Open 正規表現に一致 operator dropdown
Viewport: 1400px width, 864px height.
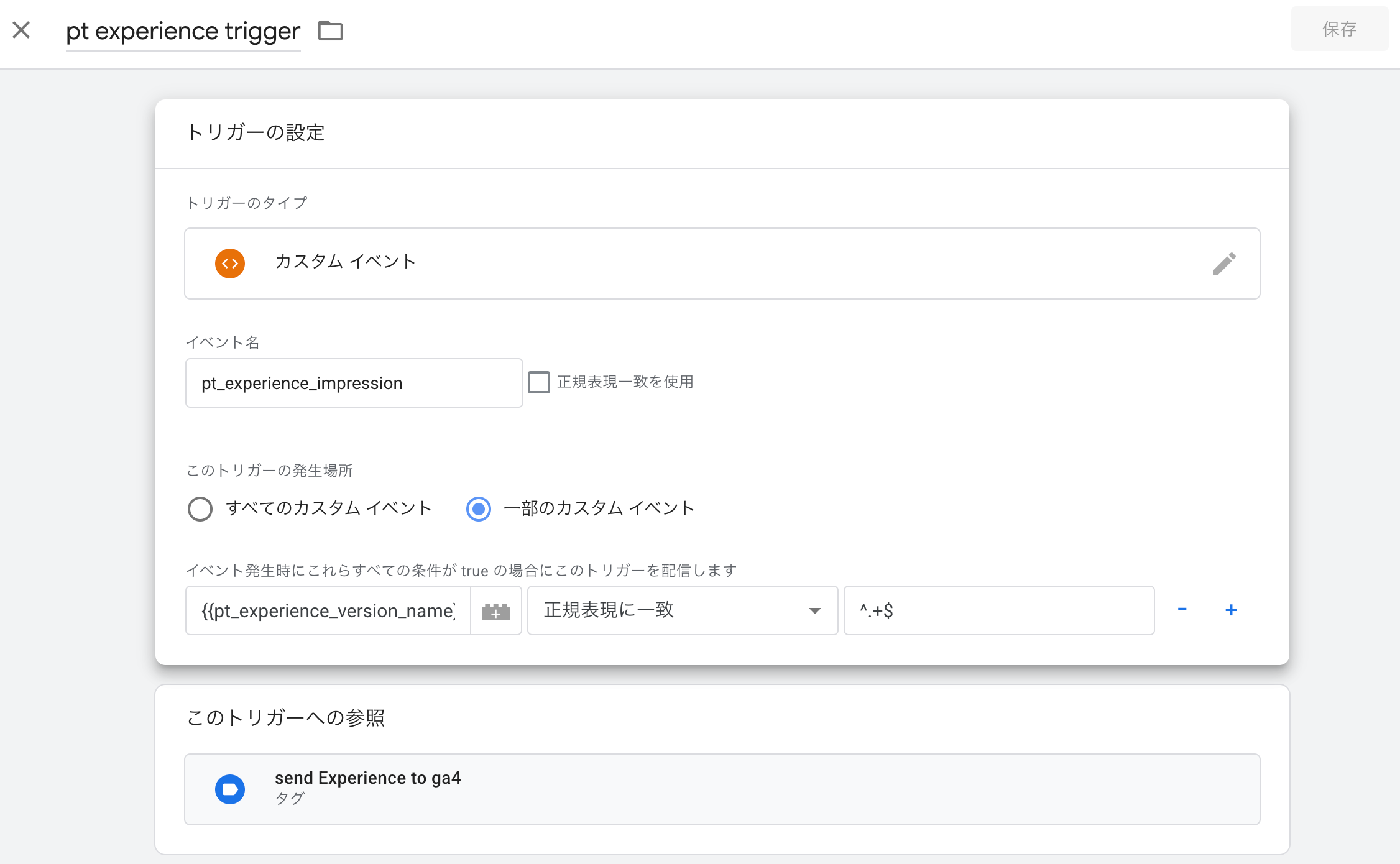pos(683,610)
